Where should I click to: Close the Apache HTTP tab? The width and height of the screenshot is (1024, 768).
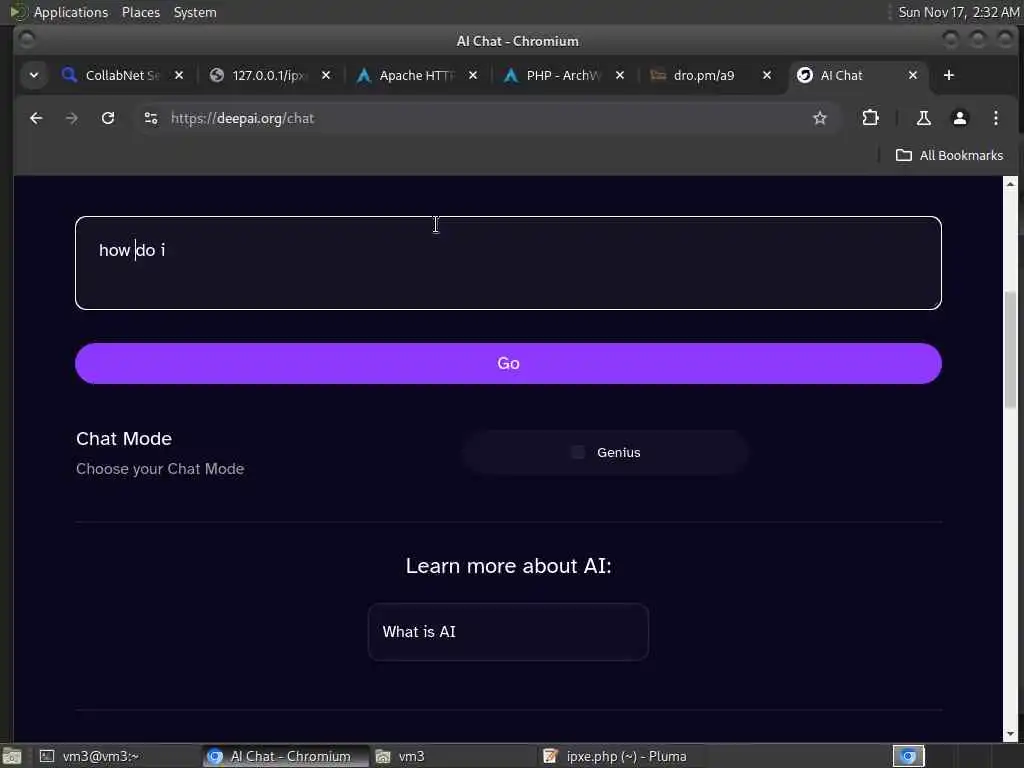point(473,76)
